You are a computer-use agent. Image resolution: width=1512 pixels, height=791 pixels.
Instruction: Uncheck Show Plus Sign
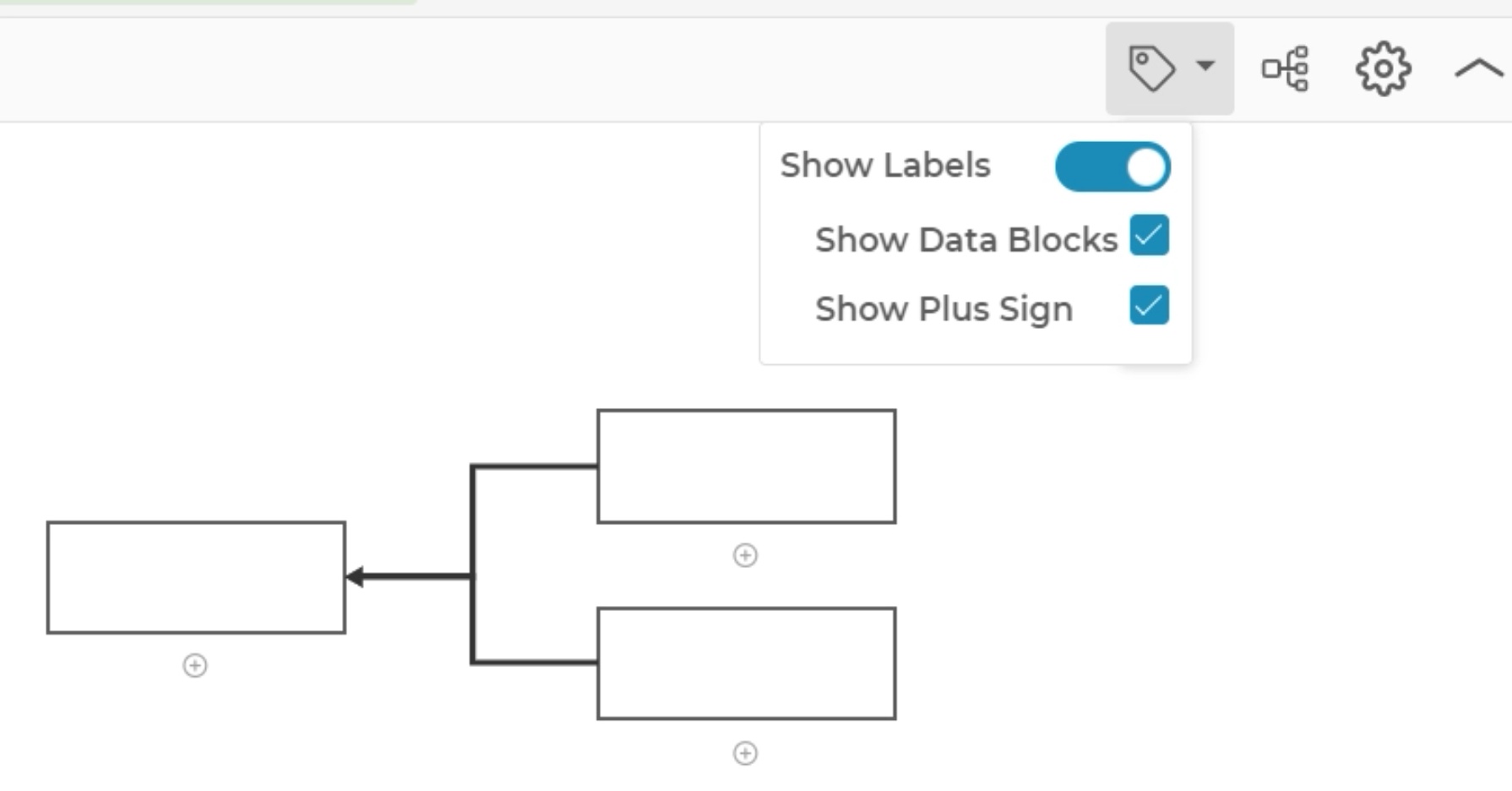[1149, 307]
